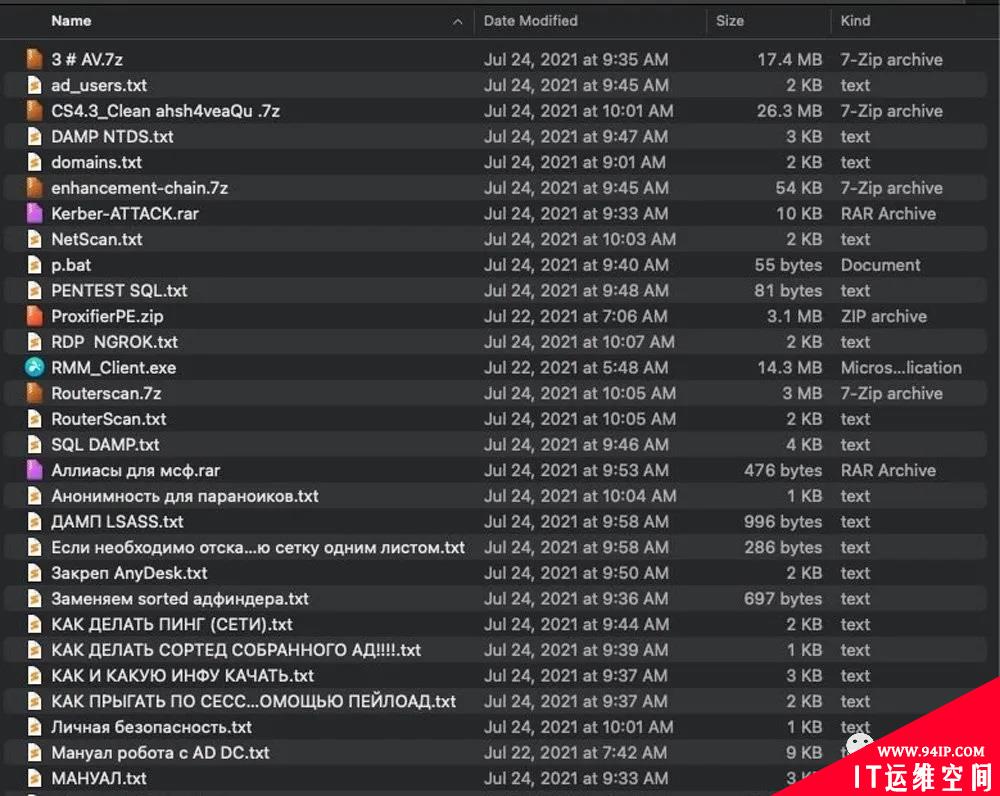Select file name Если необходимо отска...листом.txt
The image size is (1000, 796).
(x=258, y=547)
